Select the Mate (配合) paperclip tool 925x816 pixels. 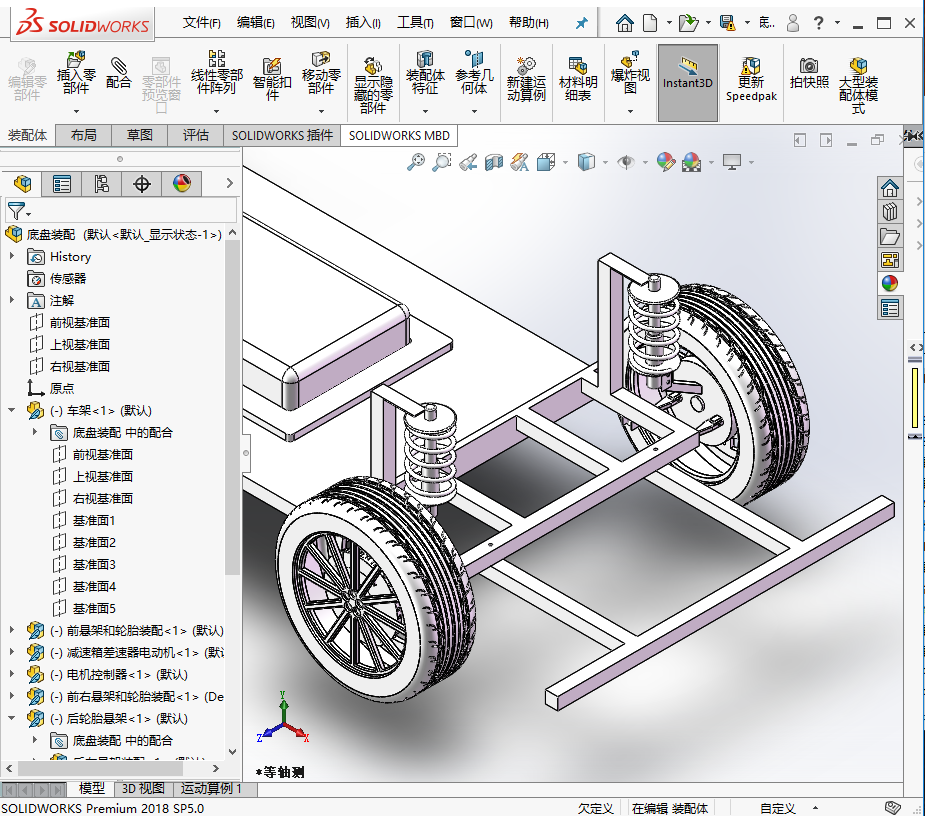119,73
